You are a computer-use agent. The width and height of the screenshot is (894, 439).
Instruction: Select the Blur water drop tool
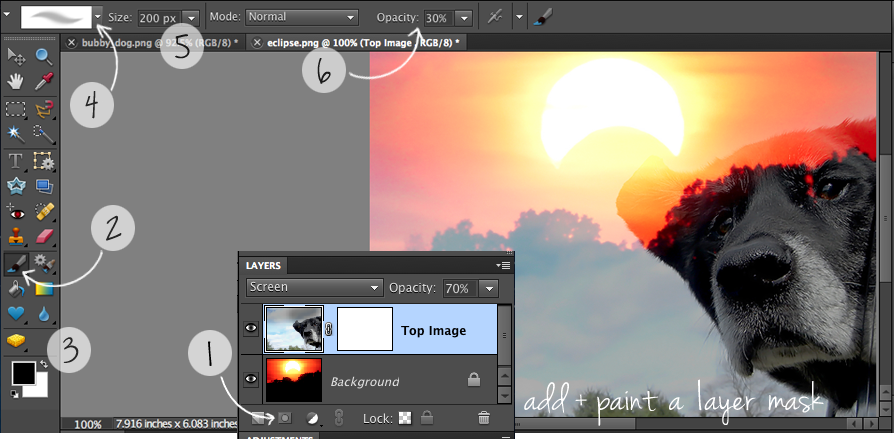tap(44, 314)
